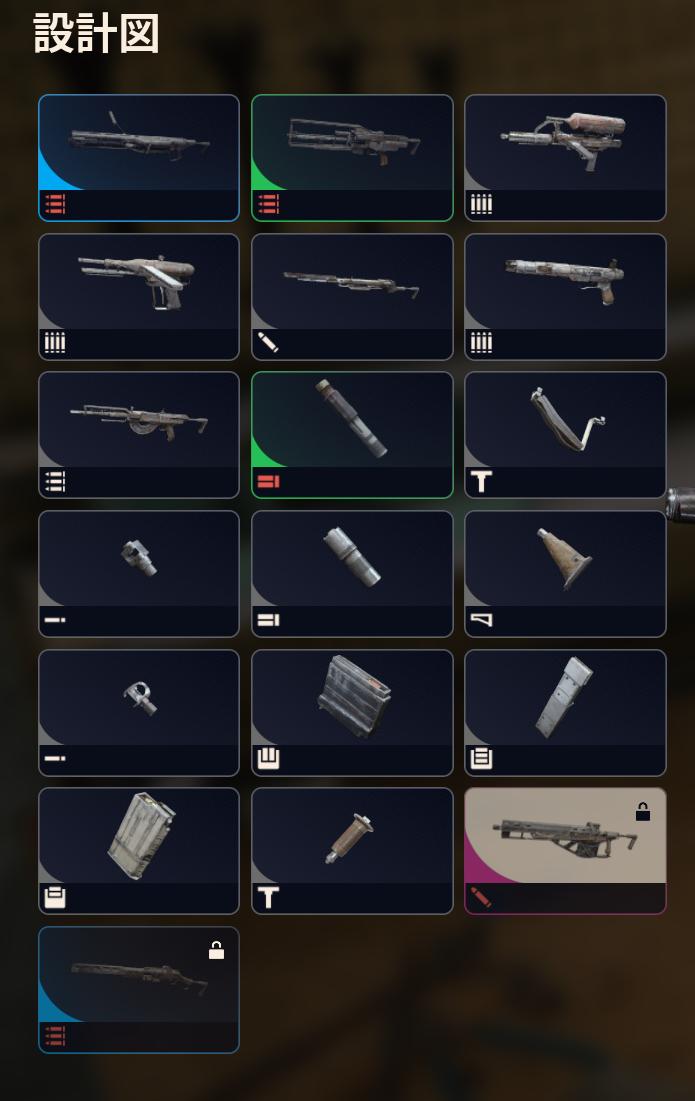Select the drum magazine machine gun blueprint

point(139,435)
